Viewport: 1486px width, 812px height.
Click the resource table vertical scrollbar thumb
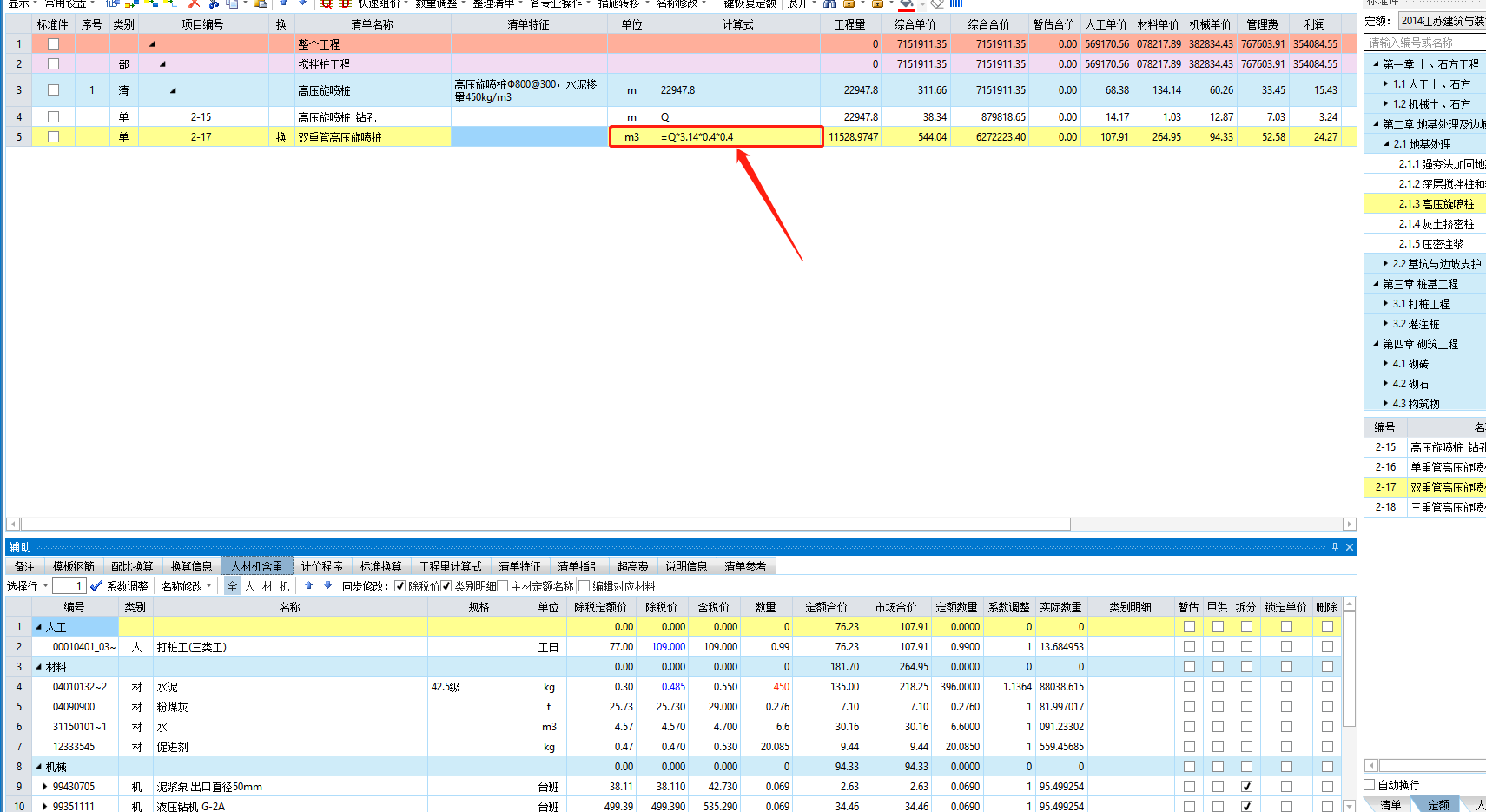coord(1349,668)
